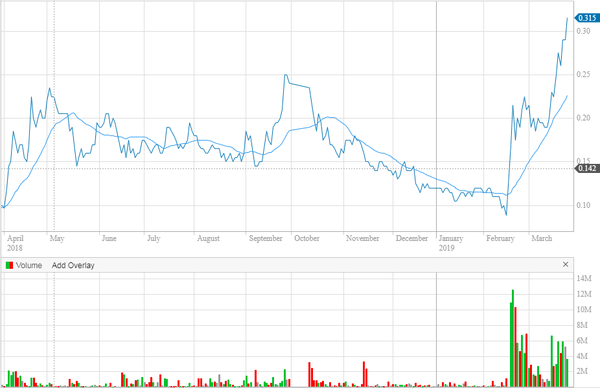Click the October axis label
Viewport: 600px width, 388px height.
point(307,238)
